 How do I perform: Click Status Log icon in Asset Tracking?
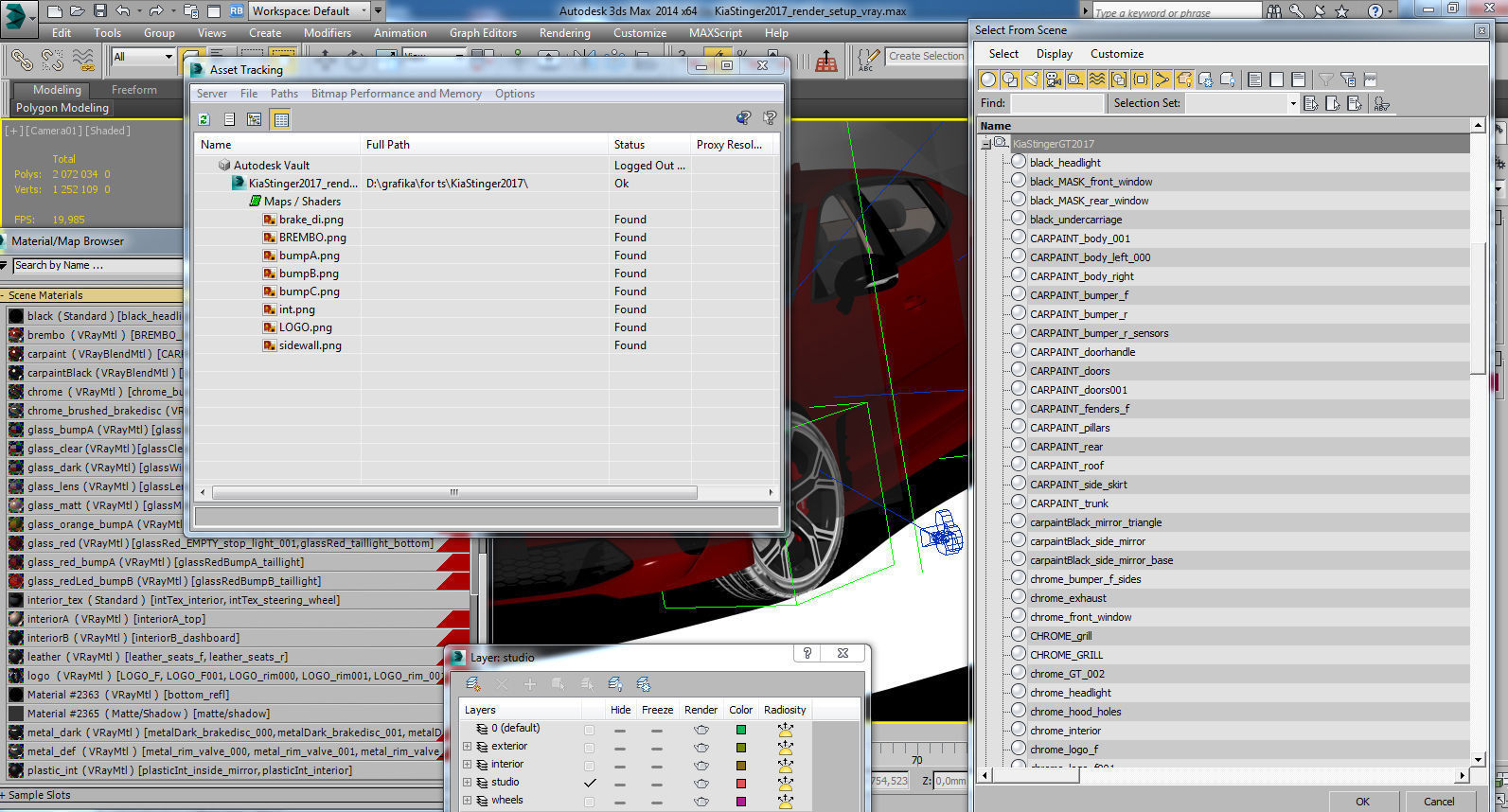(229, 119)
